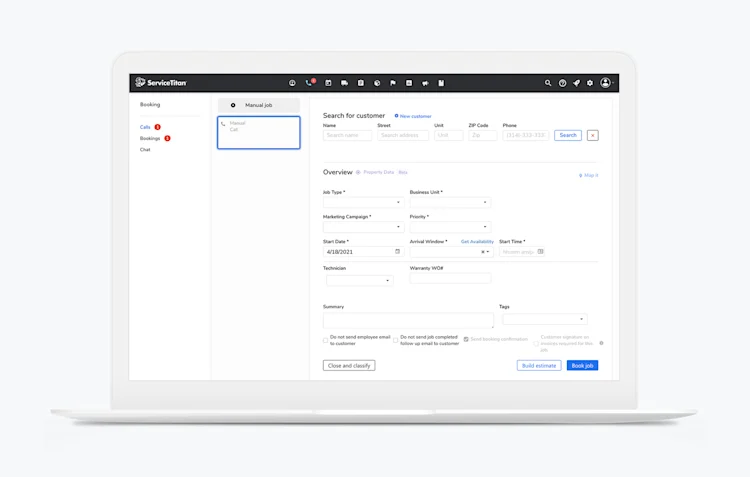Check Do not send job completed follow up email
The height and width of the screenshot is (477, 750).
(396, 340)
